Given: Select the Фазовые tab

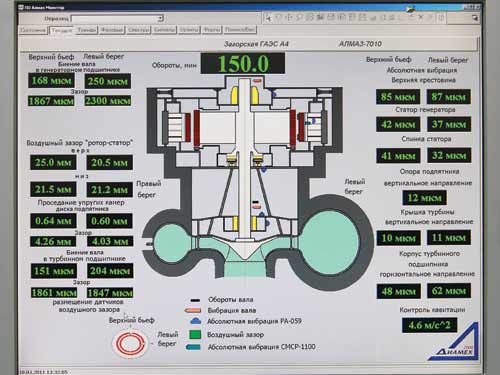Looking at the screenshot, I should [x=112, y=30].
